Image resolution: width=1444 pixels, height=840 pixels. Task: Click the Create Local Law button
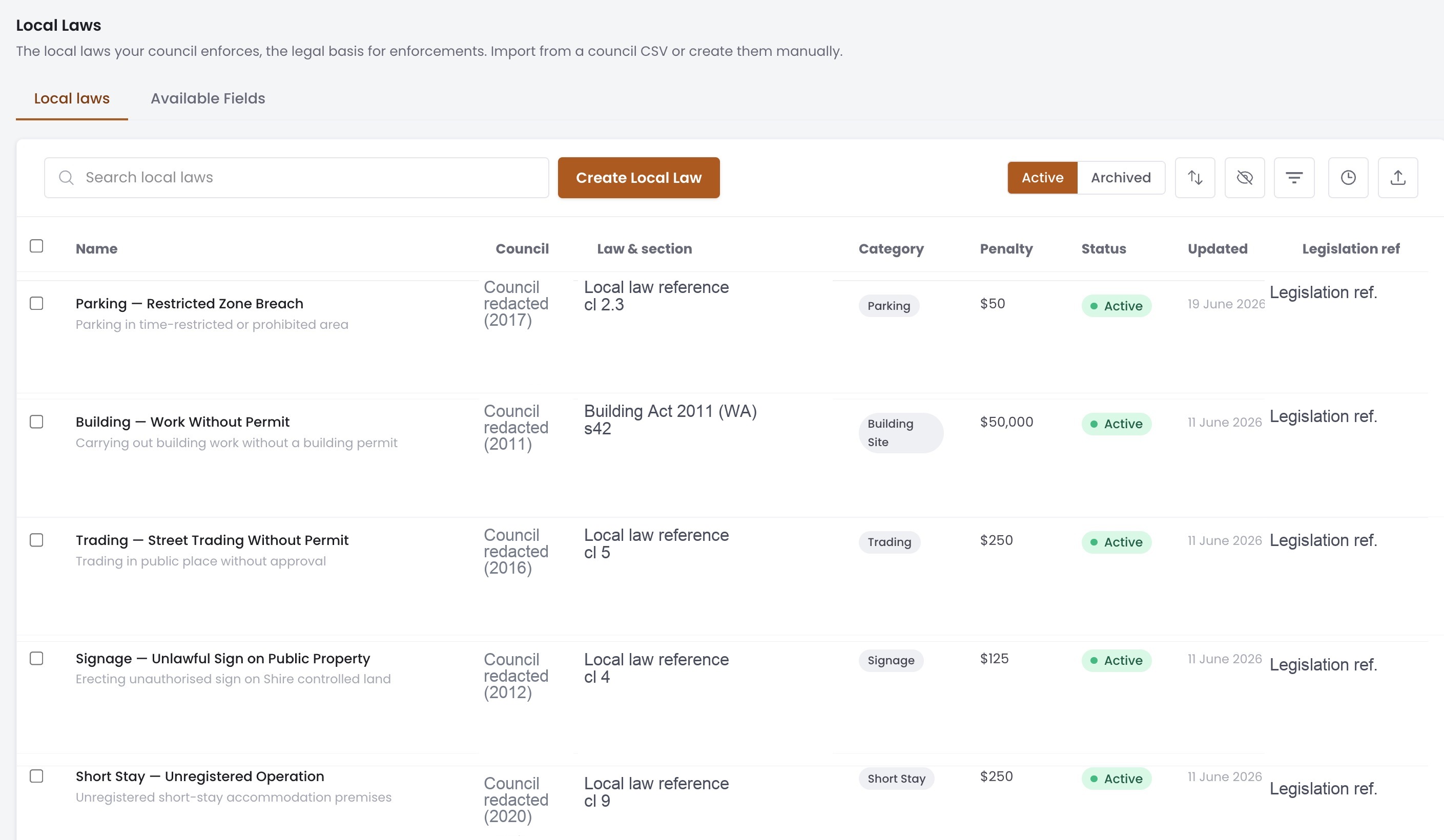[x=638, y=178]
